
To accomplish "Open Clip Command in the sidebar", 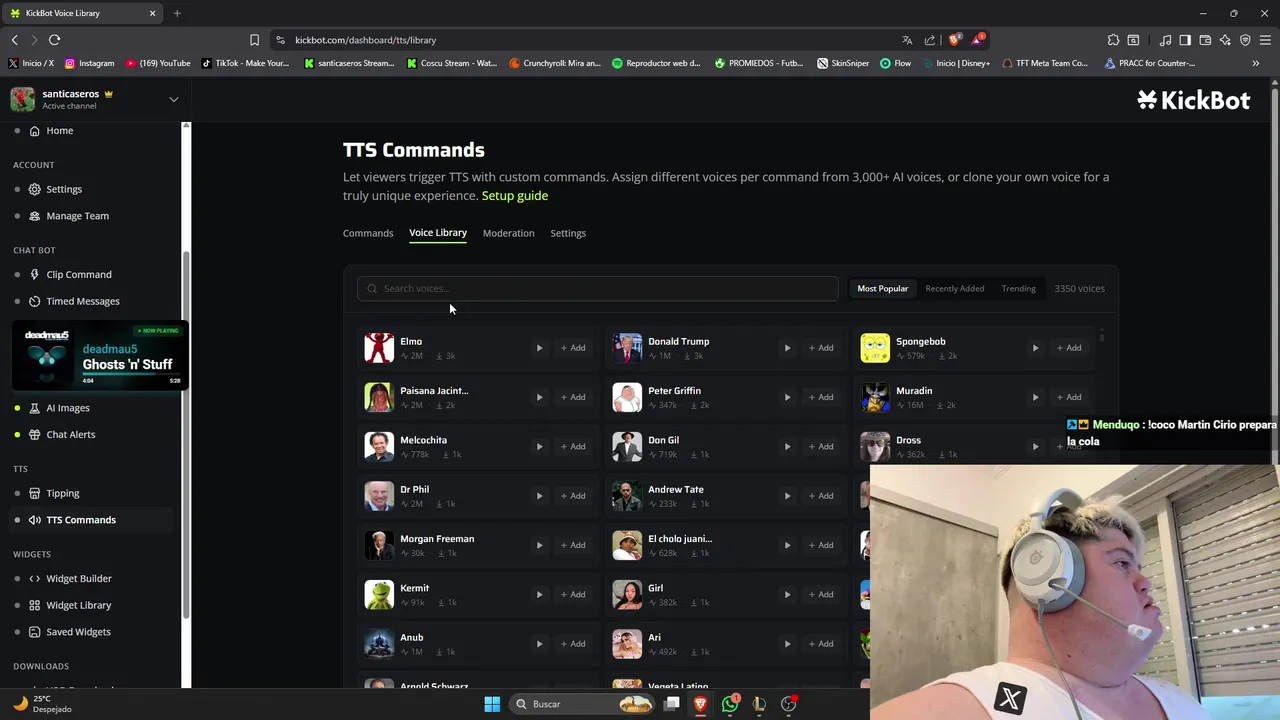I will (x=79, y=274).
